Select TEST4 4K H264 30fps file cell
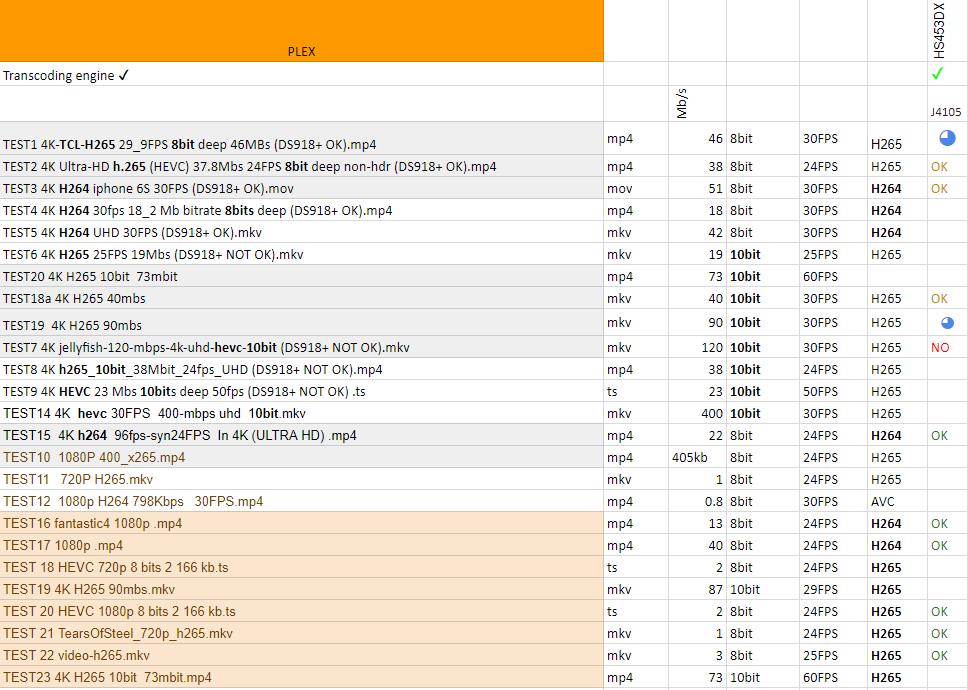This screenshot has height=690, width=968. [x=301, y=210]
